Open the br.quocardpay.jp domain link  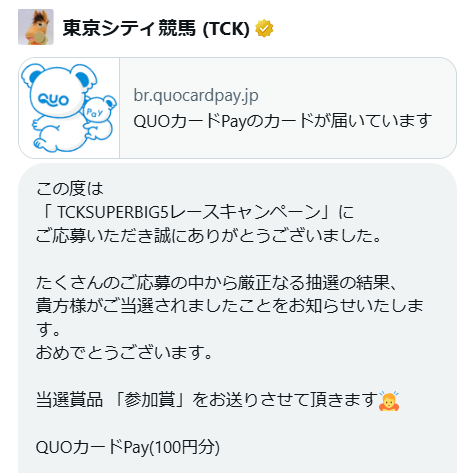tap(196, 96)
